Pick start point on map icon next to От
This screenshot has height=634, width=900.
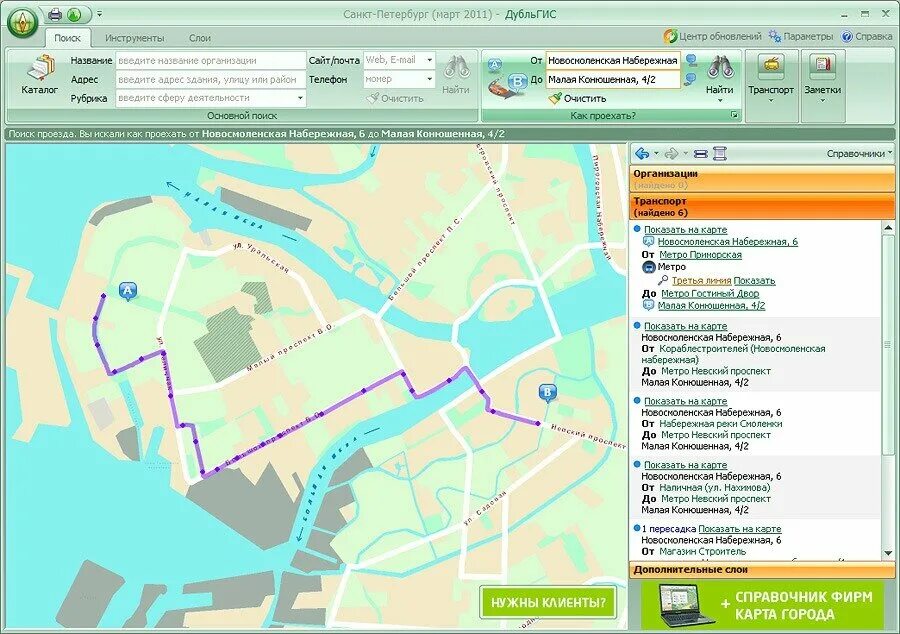point(691,60)
